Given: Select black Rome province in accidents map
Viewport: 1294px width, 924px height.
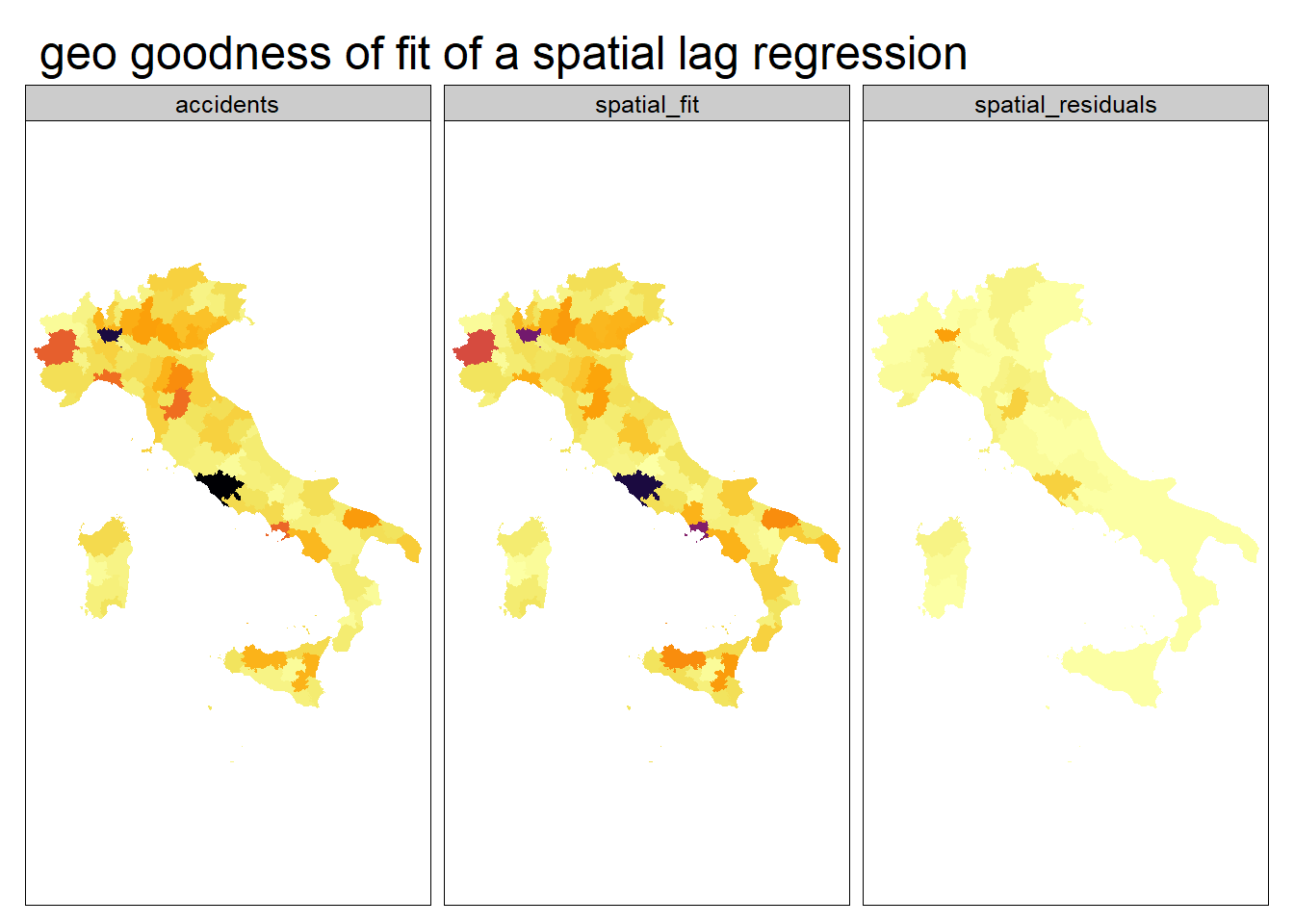Looking at the screenshot, I should coord(221,485).
